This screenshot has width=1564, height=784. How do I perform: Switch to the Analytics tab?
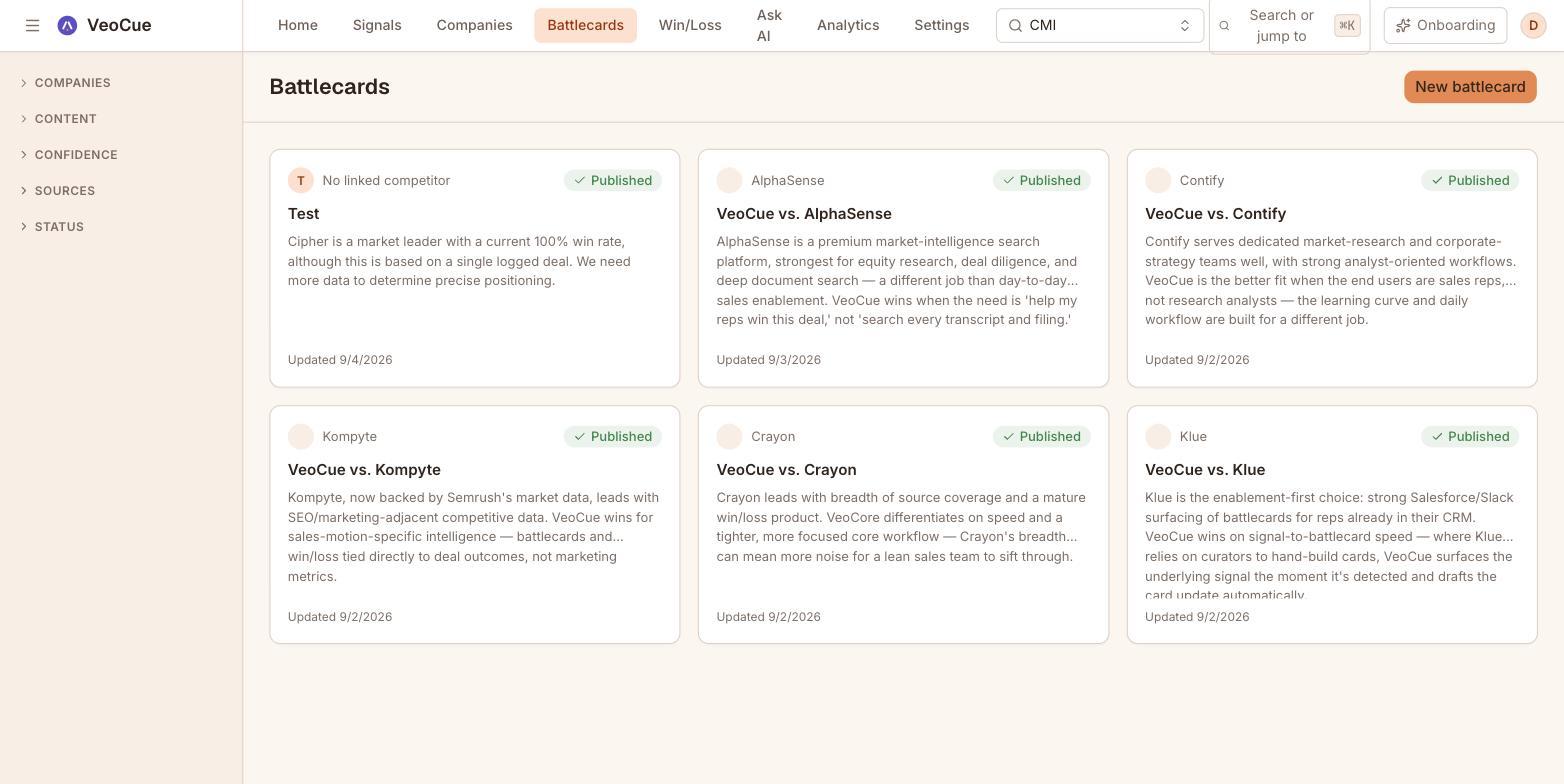click(x=848, y=25)
